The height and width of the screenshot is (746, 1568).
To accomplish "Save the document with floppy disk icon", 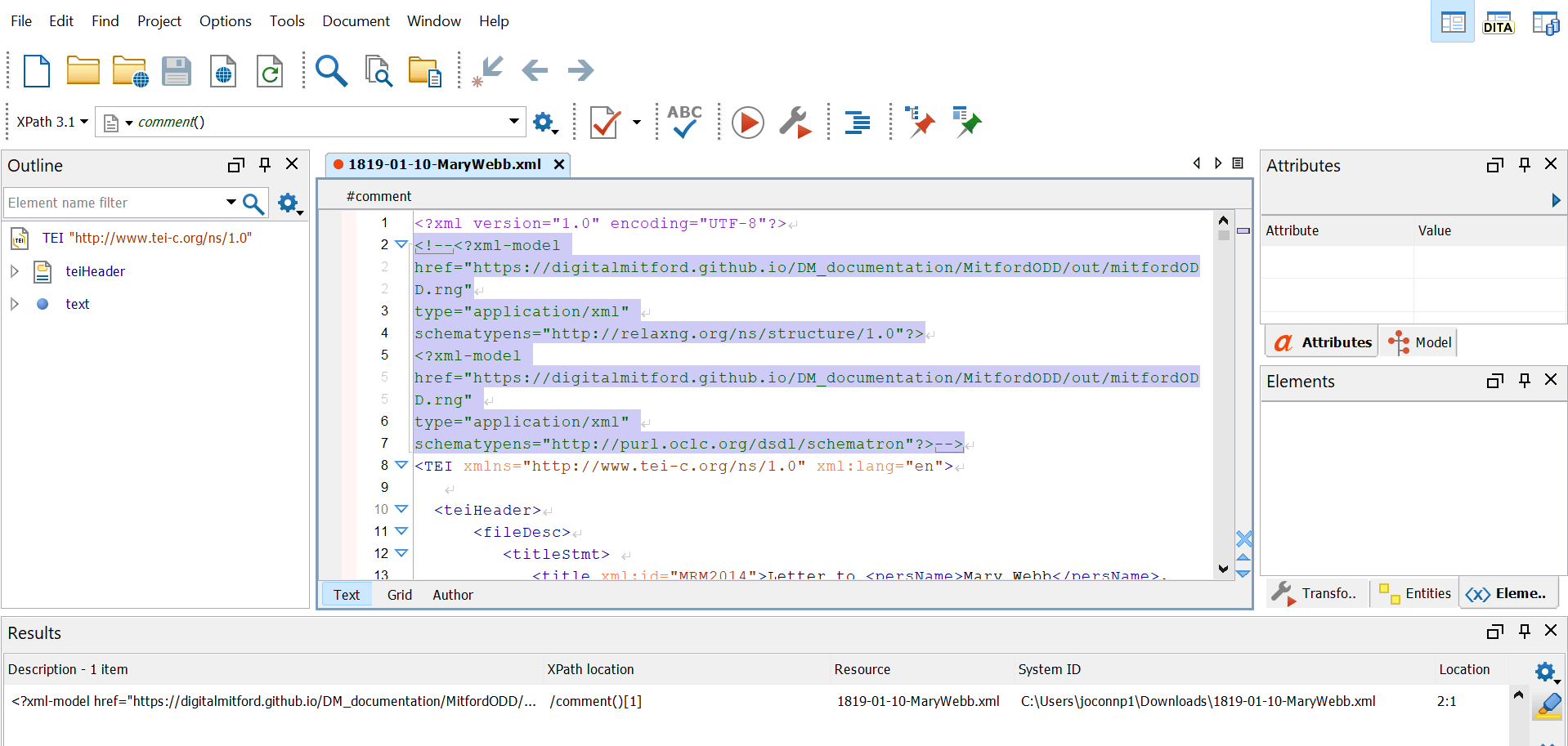I will click(x=177, y=71).
